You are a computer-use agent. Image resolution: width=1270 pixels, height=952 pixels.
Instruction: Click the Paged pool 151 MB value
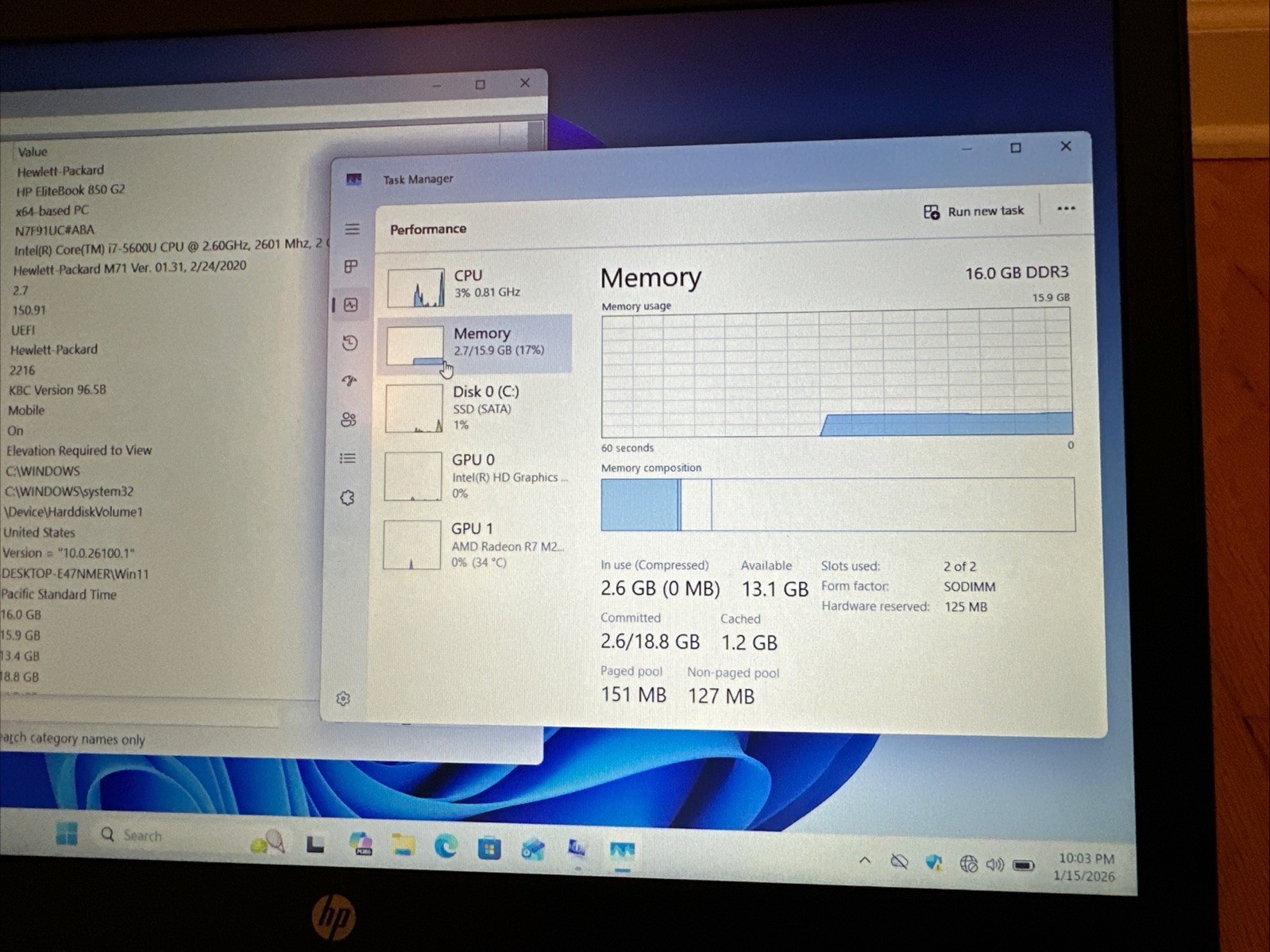(x=633, y=695)
